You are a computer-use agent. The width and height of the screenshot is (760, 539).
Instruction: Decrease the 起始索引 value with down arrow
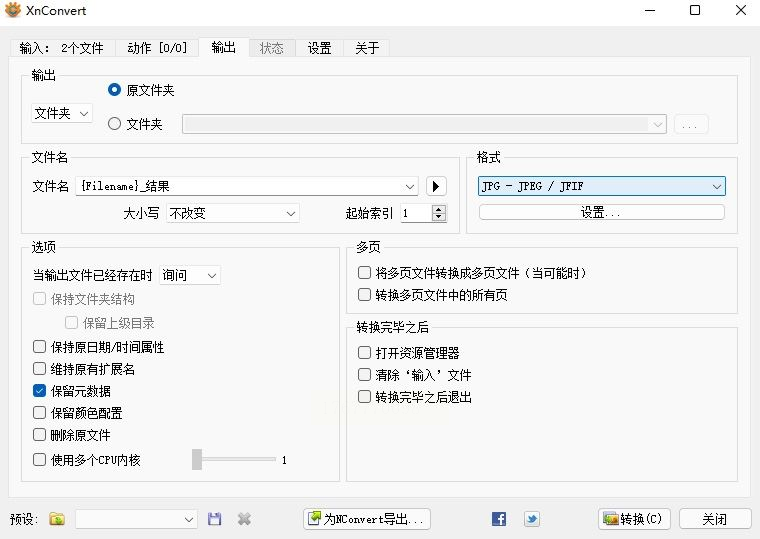coord(439,218)
